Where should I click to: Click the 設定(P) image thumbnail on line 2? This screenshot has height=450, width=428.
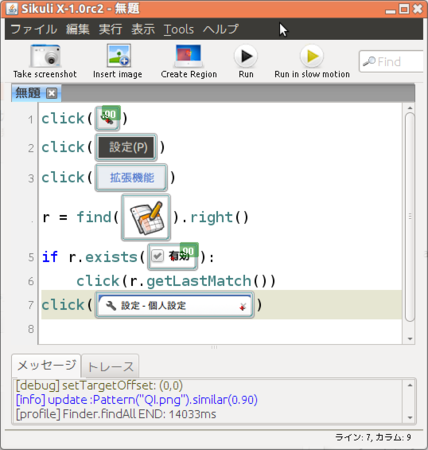126,147
